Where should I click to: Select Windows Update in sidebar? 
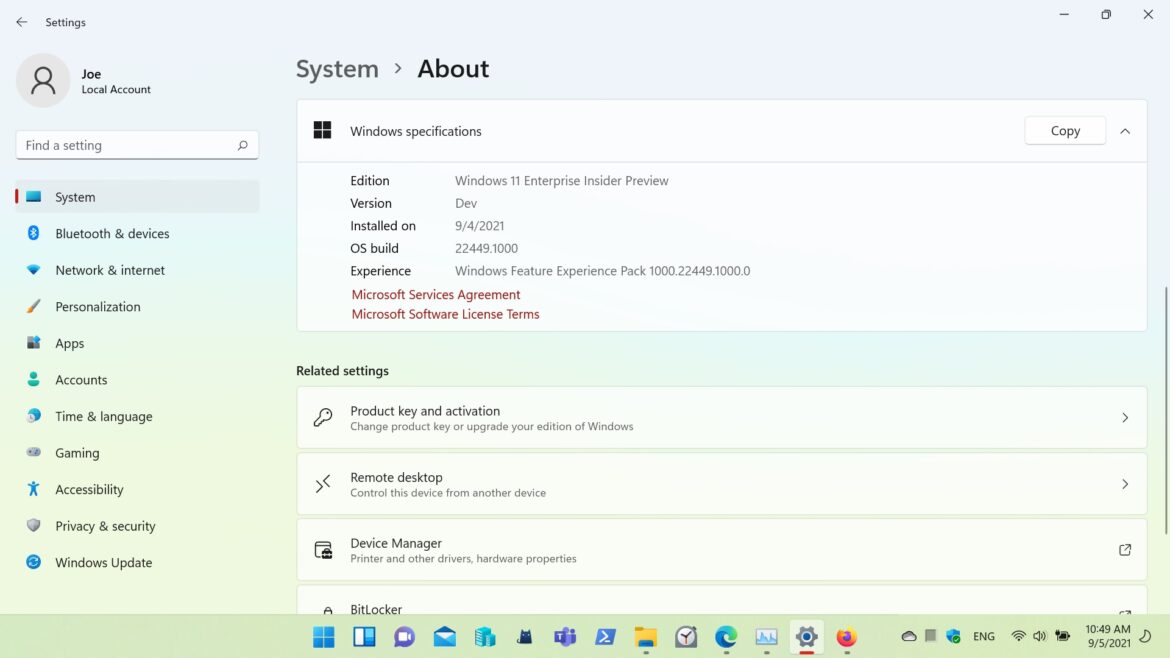pos(103,563)
